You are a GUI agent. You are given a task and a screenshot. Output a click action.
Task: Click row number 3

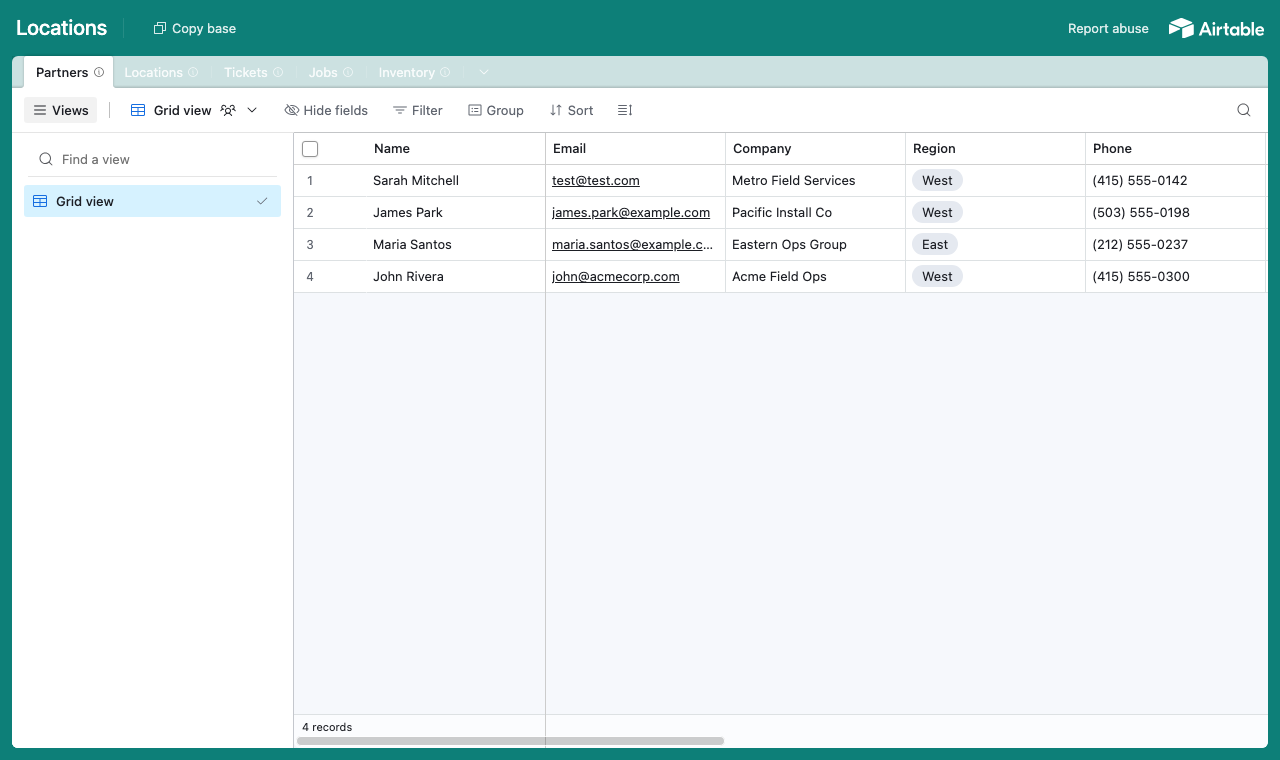click(310, 245)
